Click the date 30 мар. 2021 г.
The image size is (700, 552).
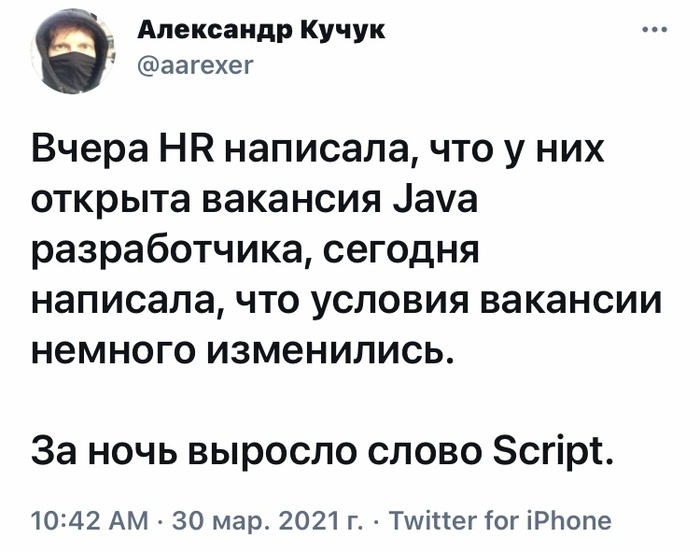point(249,520)
